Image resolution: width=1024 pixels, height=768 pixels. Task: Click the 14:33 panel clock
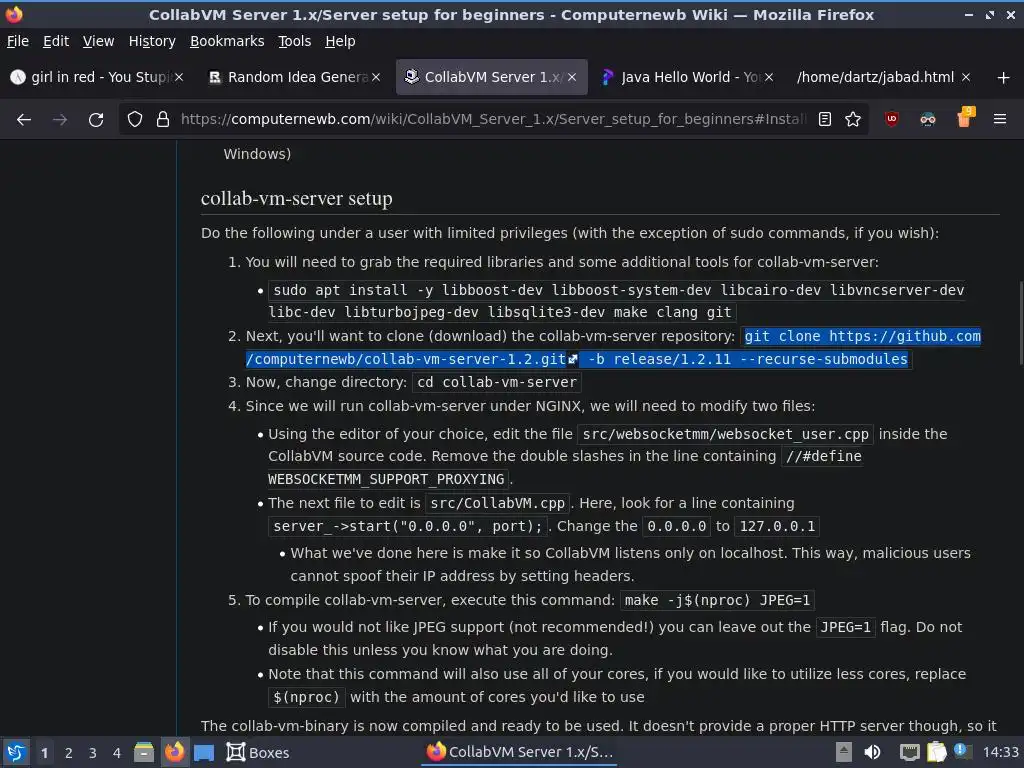click(x=1000, y=752)
